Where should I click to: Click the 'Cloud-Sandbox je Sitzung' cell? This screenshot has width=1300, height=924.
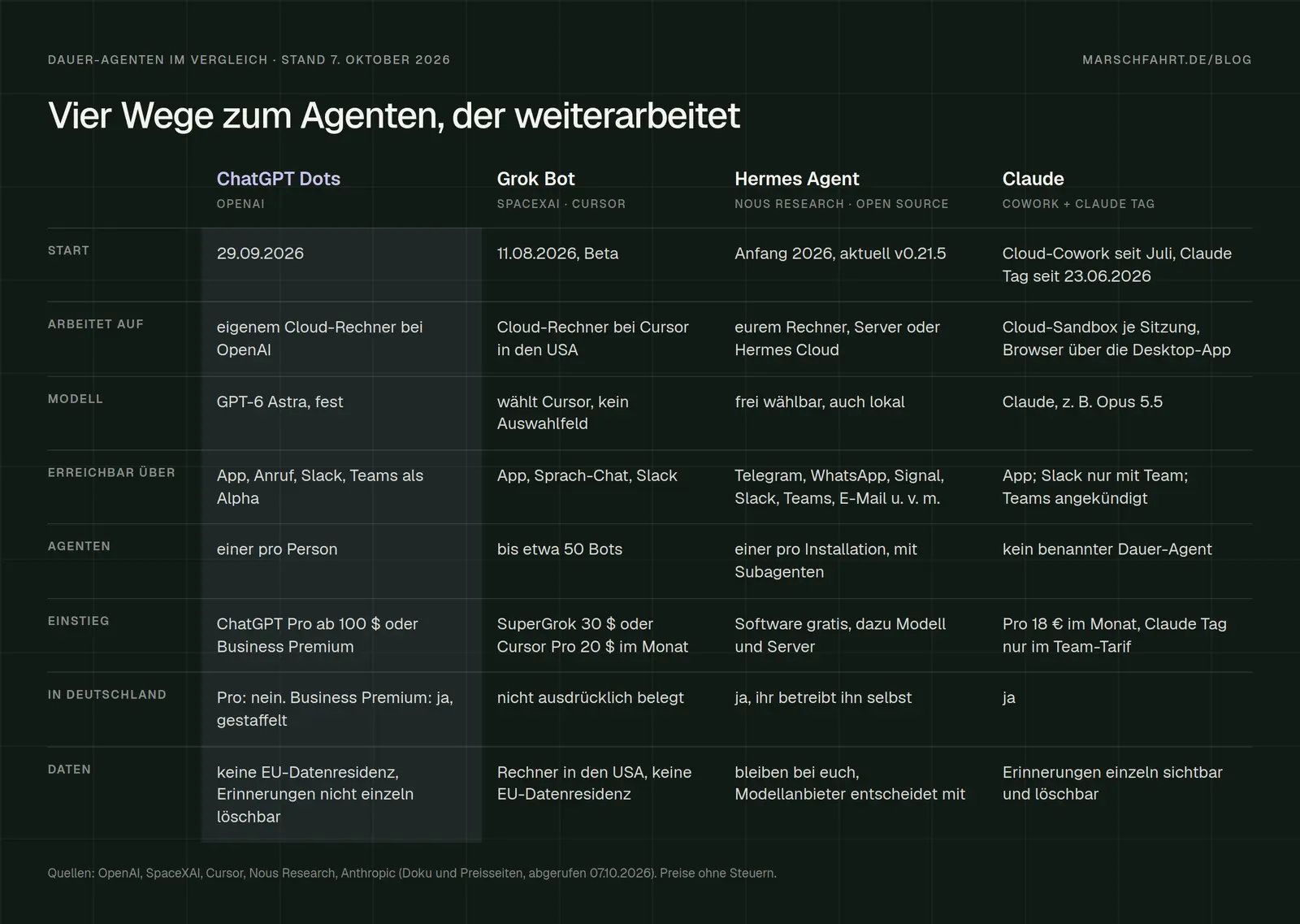coord(1116,338)
